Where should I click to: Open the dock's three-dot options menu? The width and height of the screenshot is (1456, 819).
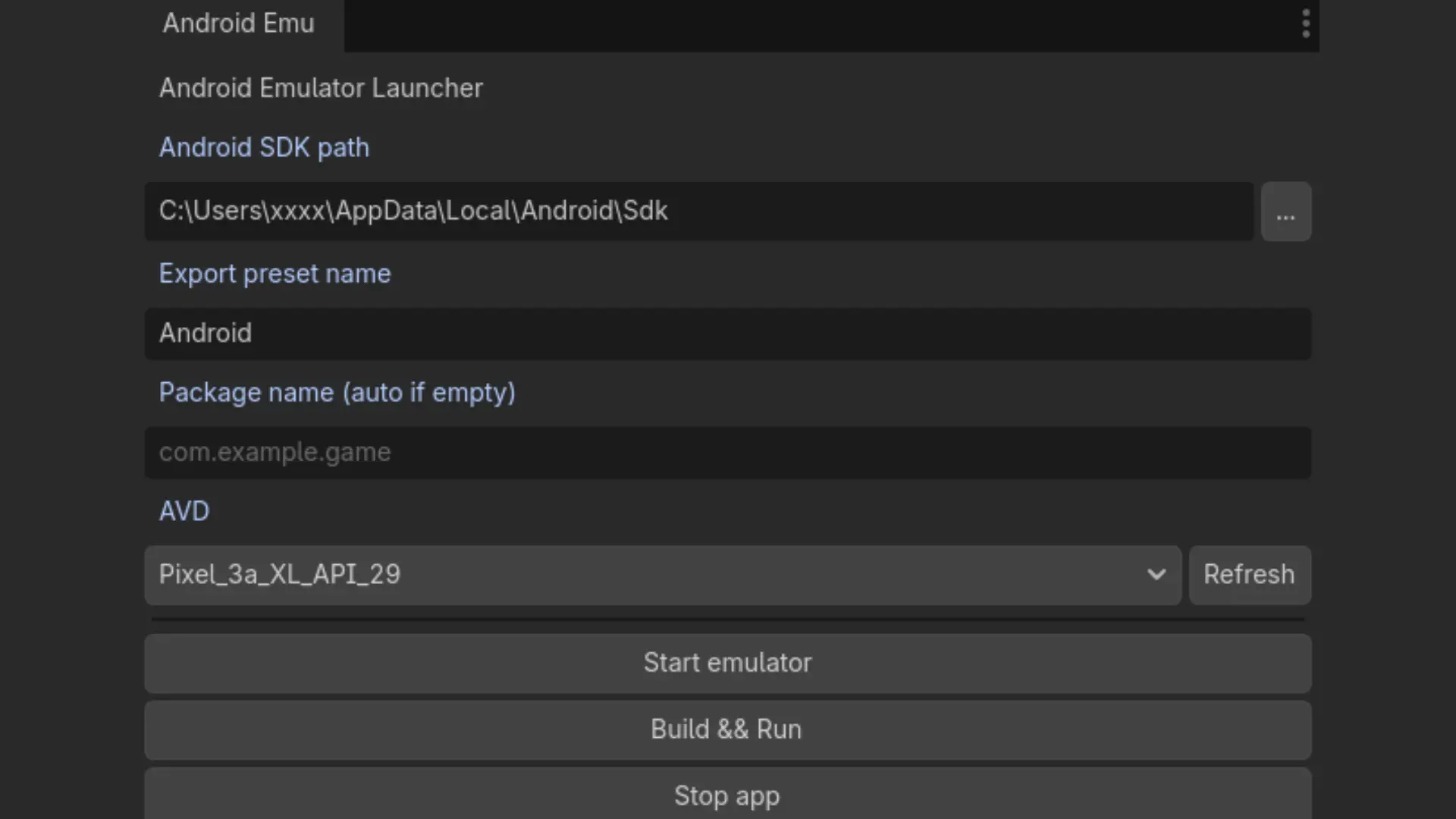tap(1305, 24)
